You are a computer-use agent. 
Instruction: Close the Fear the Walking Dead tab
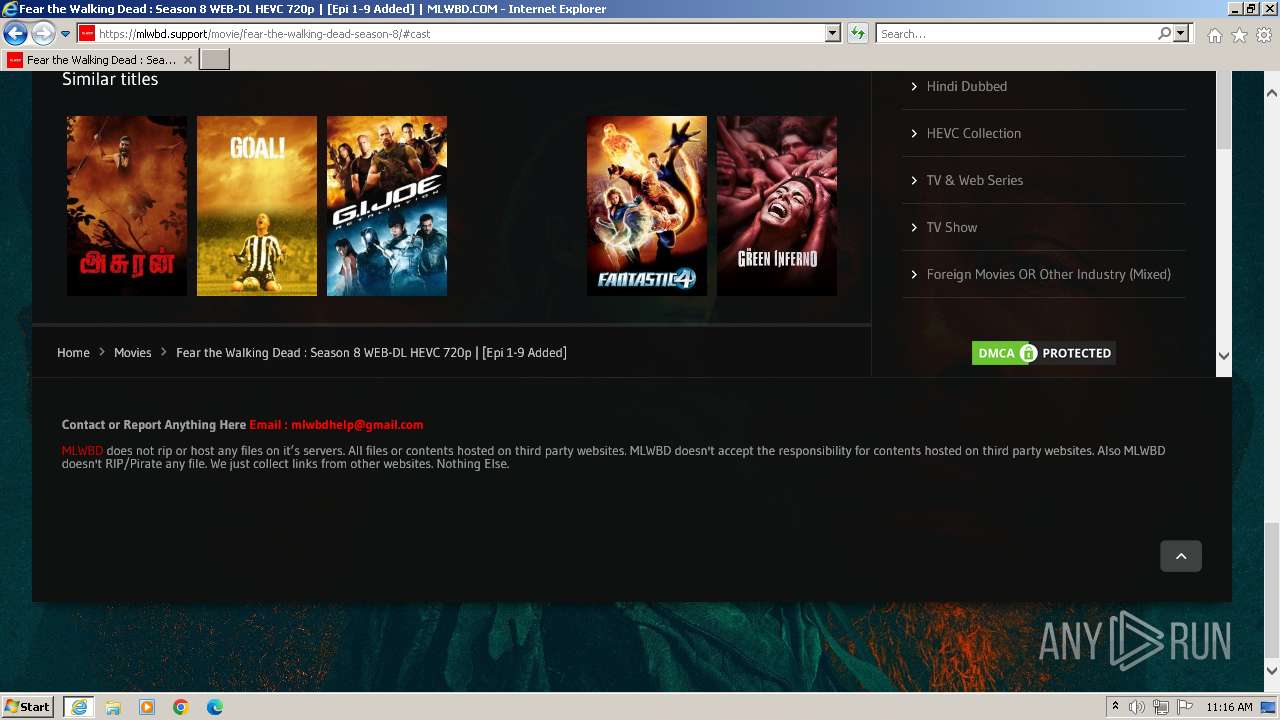pos(188,60)
